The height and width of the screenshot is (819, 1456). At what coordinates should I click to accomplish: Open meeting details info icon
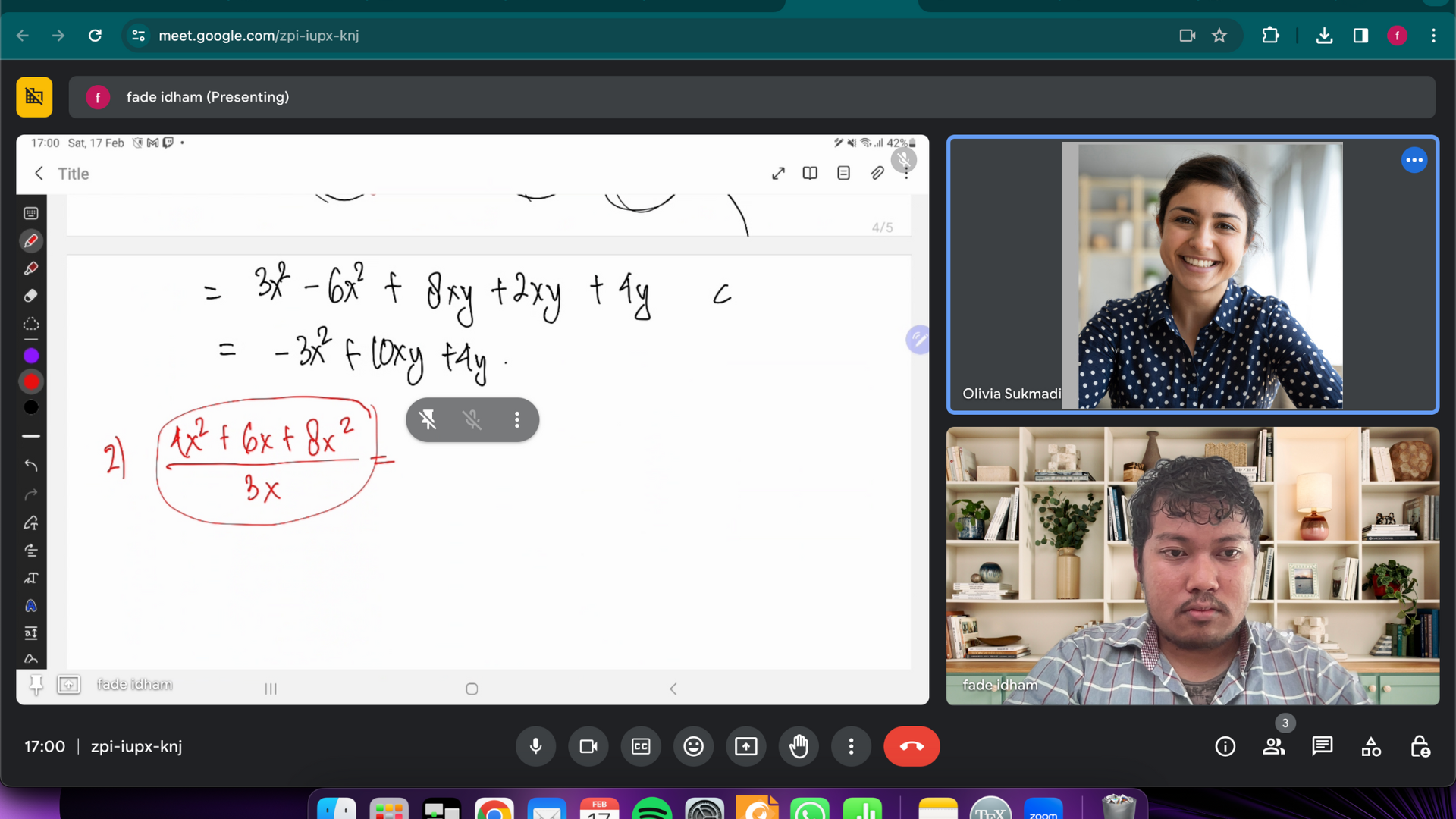pyautogui.click(x=1225, y=746)
